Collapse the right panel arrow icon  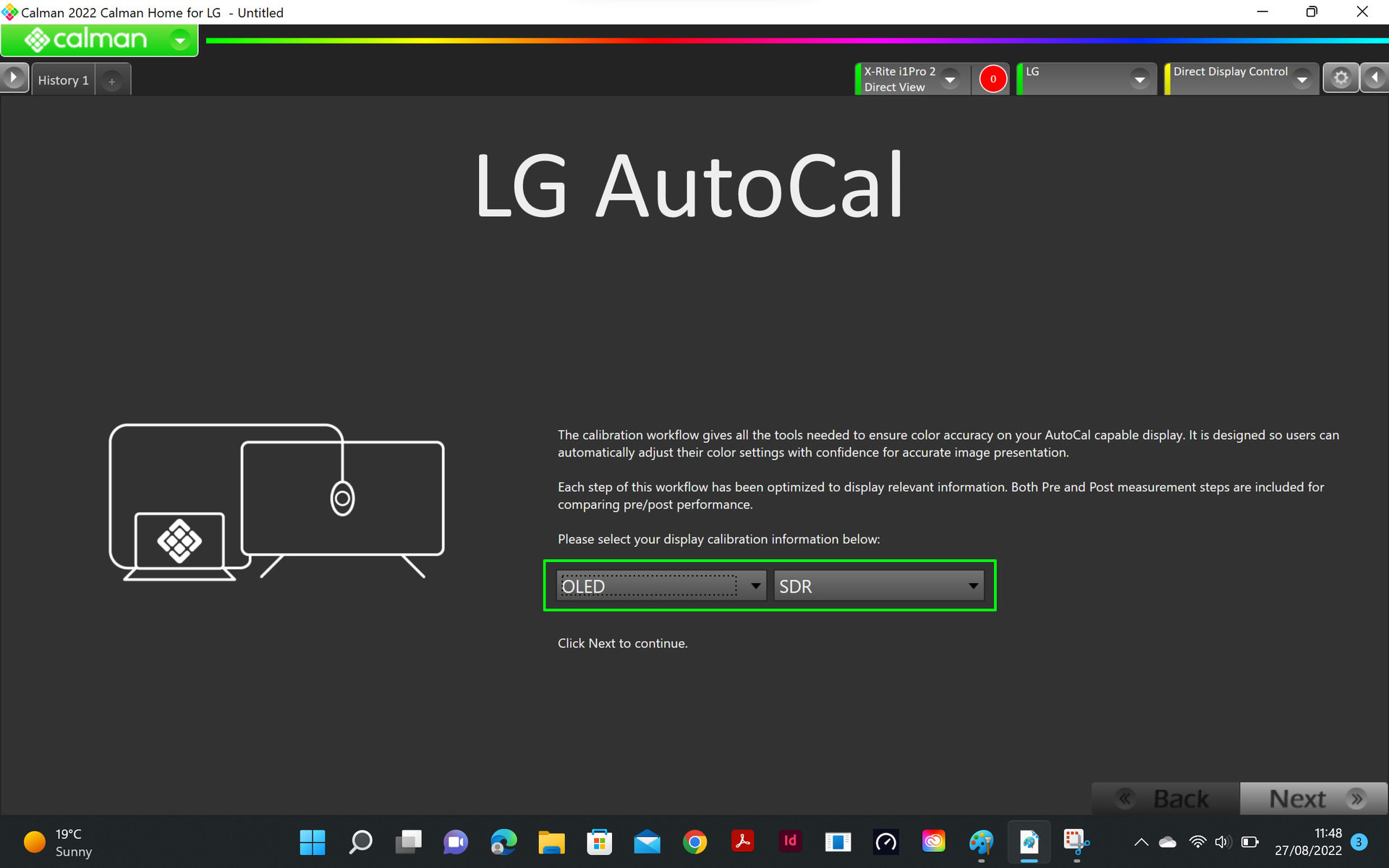tap(1375, 78)
